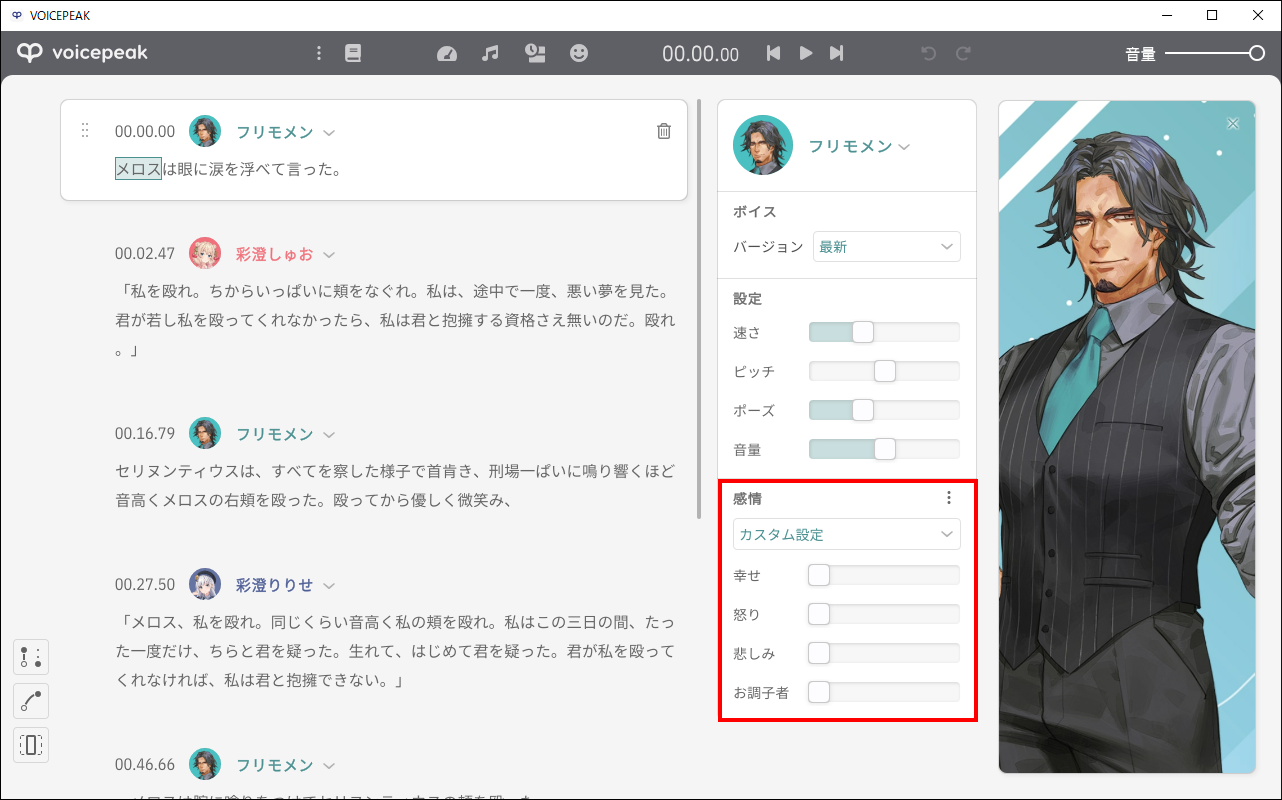Click the 00.46.66 timestamp

coord(145,764)
